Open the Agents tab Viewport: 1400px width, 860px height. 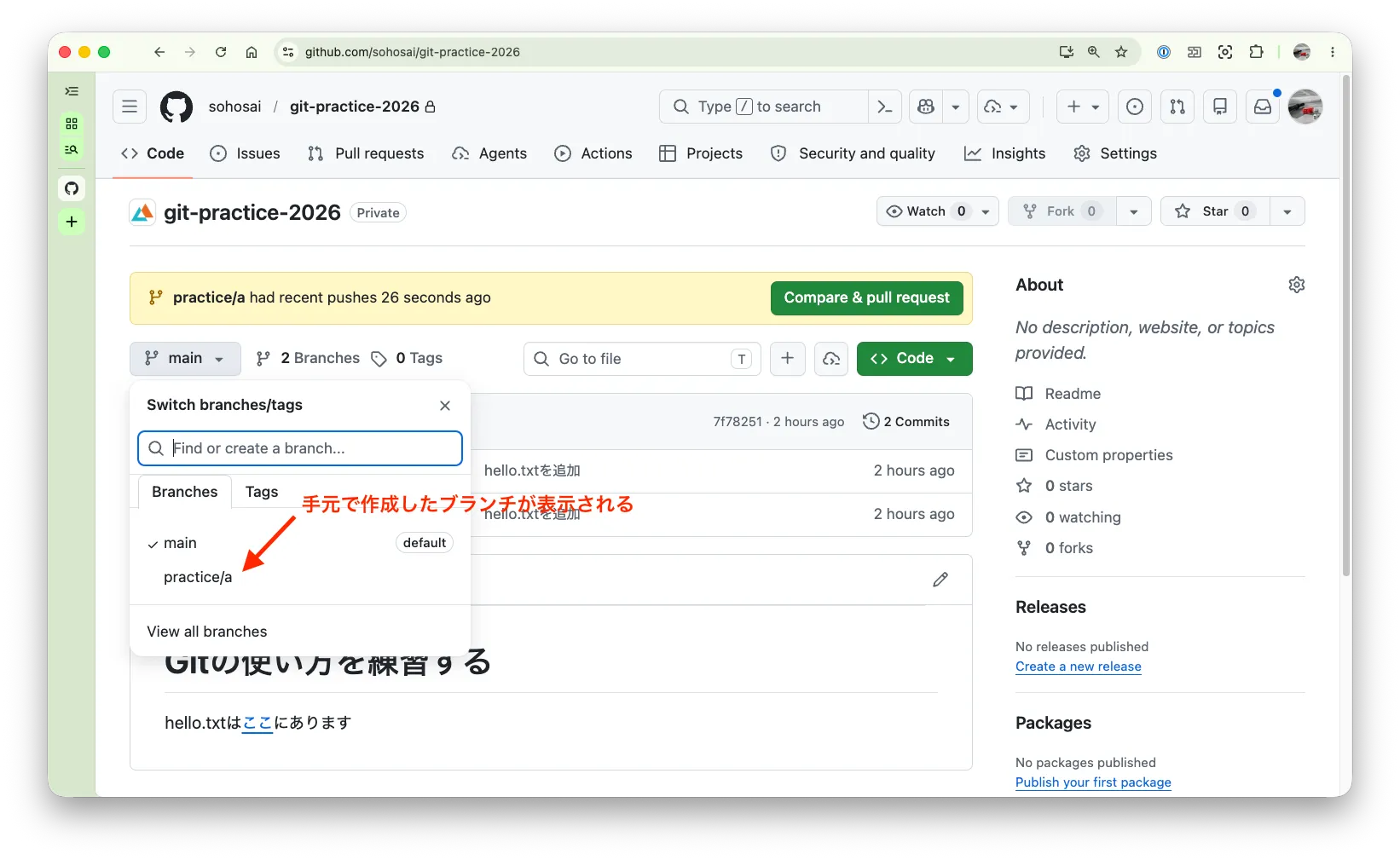click(489, 153)
